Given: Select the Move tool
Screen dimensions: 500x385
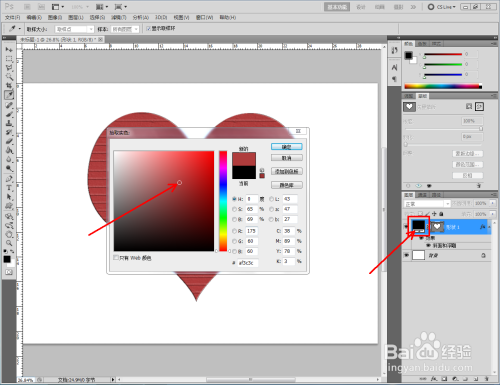Looking at the screenshot, I should [9, 50].
